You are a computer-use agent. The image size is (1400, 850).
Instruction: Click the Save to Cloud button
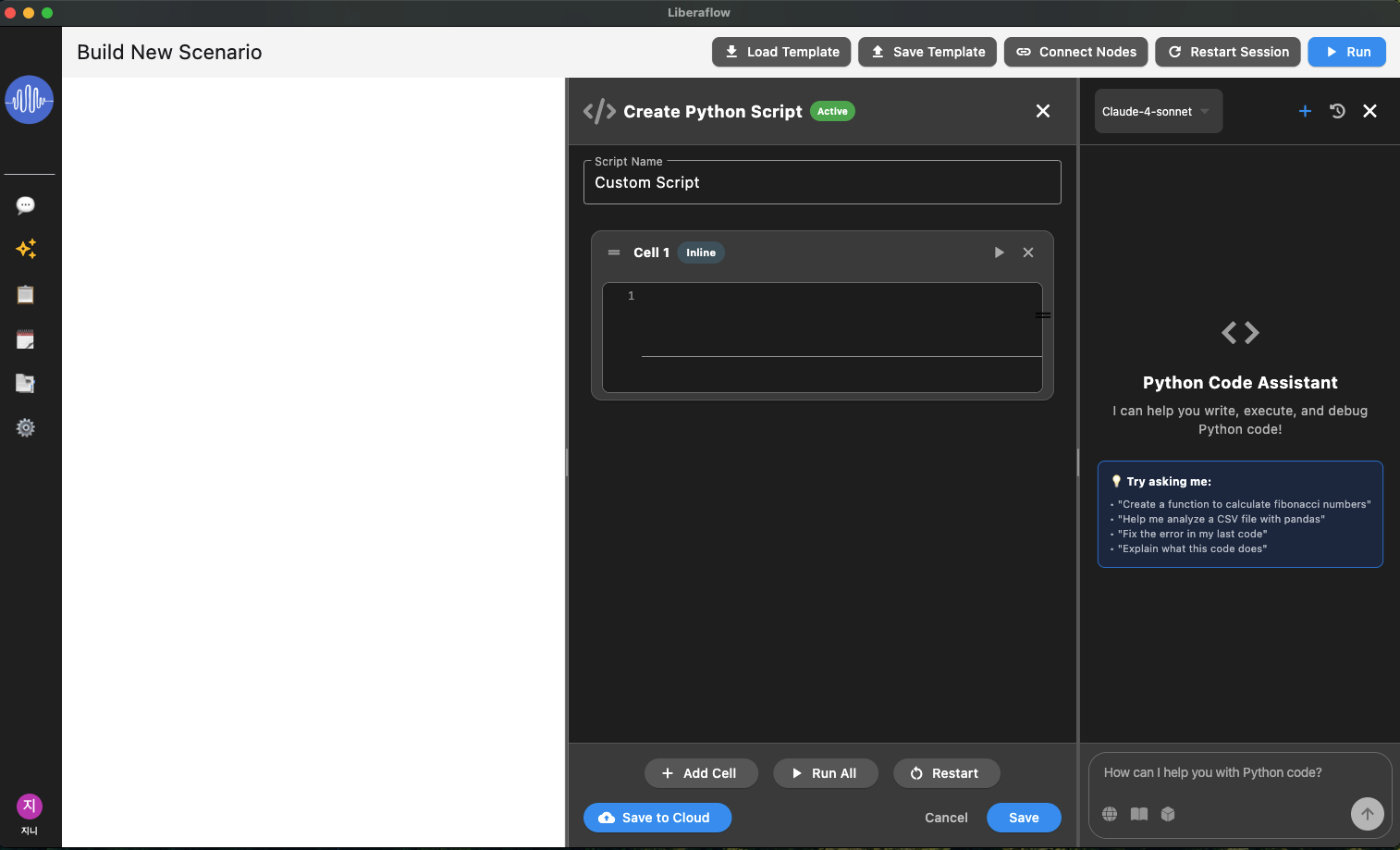[x=657, y=818]
